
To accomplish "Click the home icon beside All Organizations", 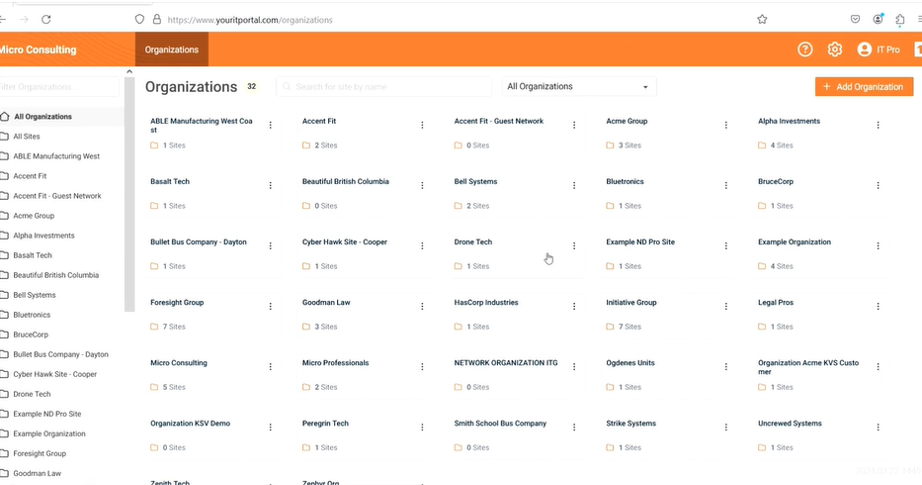I will point(5,116).
